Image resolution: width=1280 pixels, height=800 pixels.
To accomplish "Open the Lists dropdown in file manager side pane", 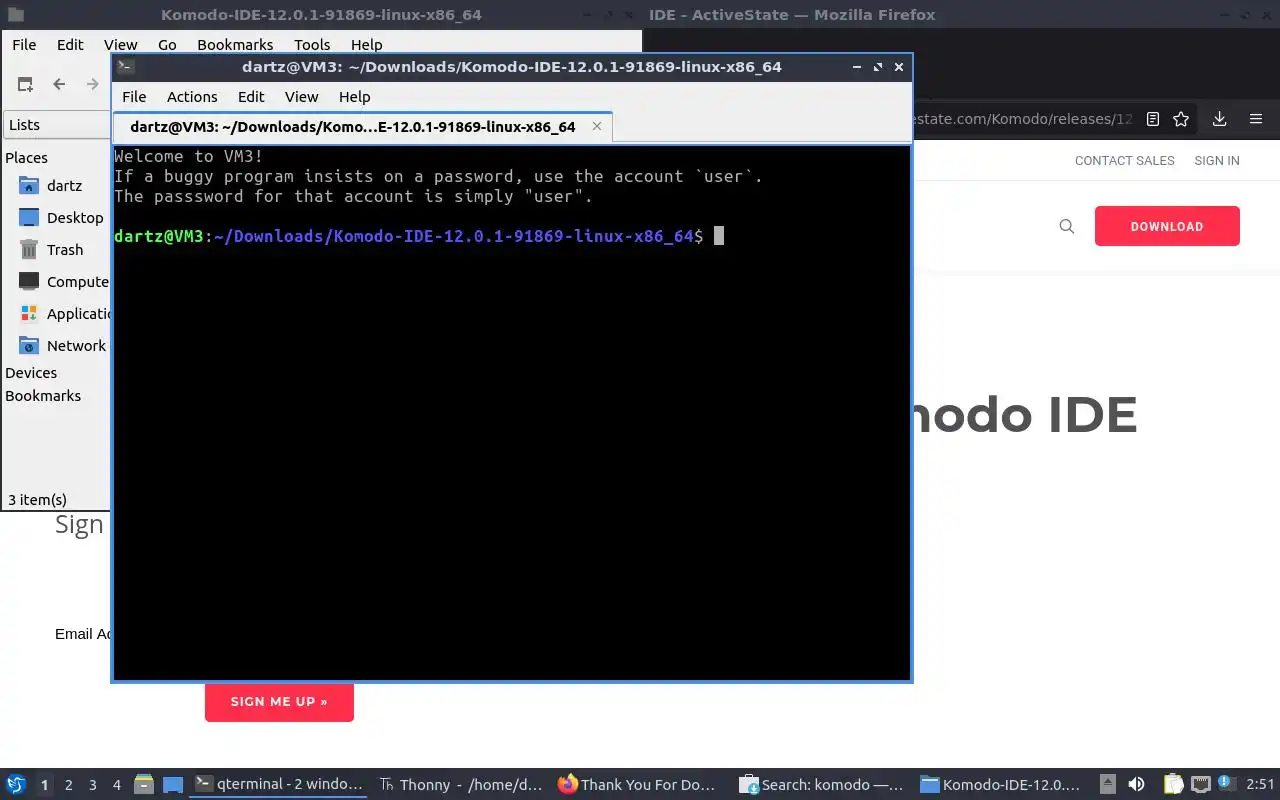I will (56, 125).
